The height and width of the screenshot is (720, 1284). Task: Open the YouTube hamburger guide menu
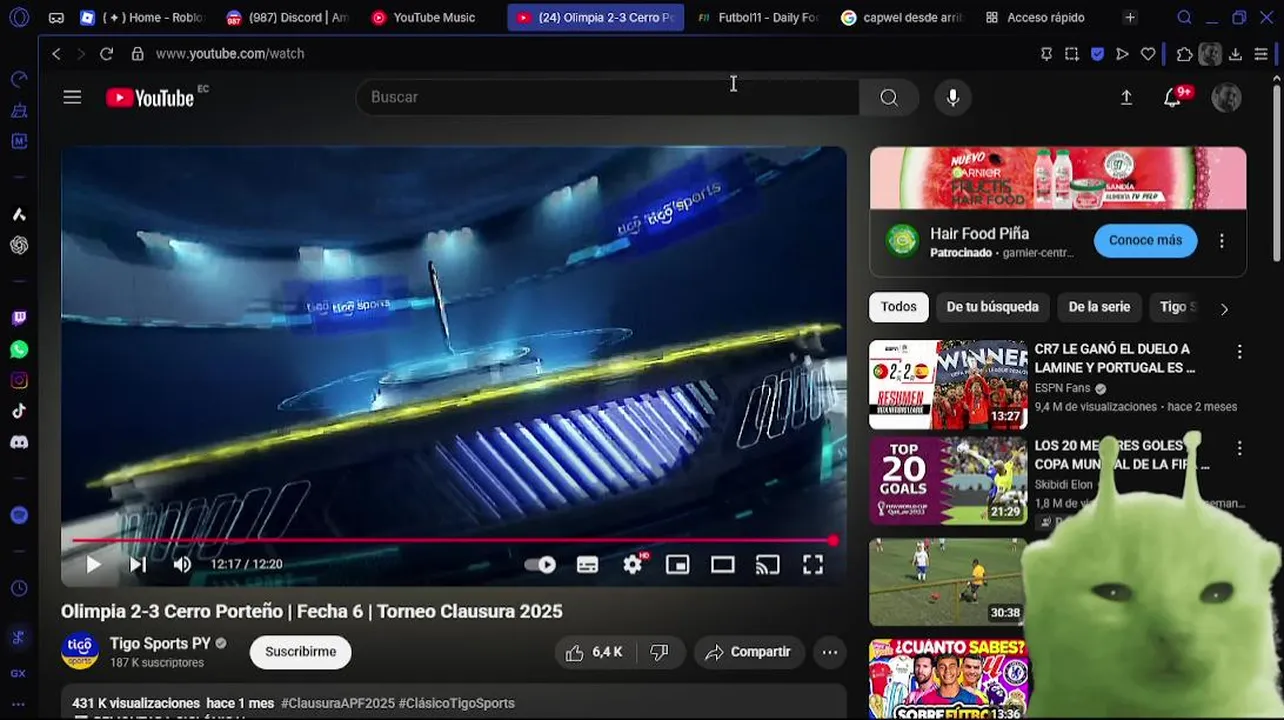coord(72,97)
